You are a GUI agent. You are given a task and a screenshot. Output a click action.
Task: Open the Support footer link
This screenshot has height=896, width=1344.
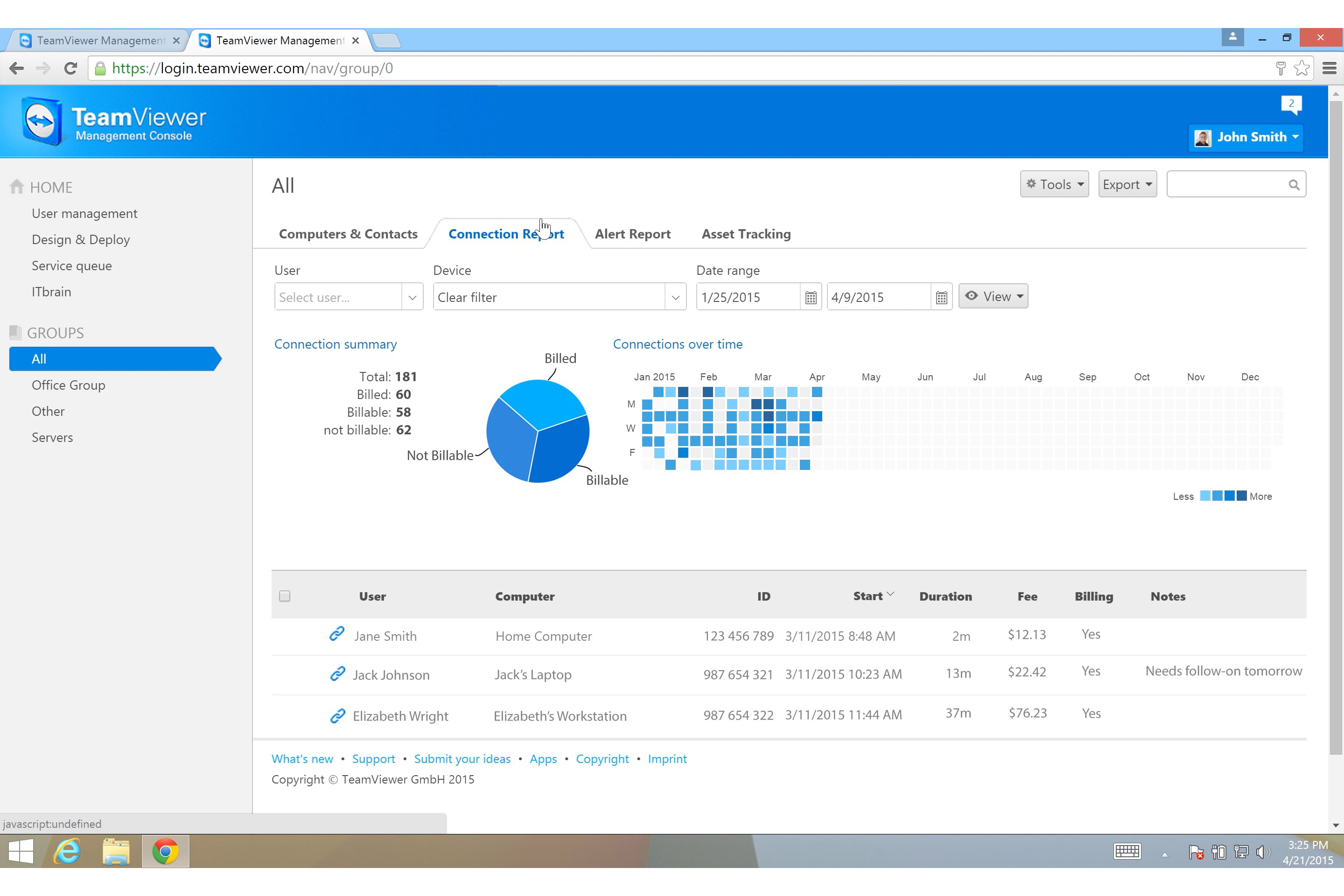pyautogui.click(x=373, y=759)
